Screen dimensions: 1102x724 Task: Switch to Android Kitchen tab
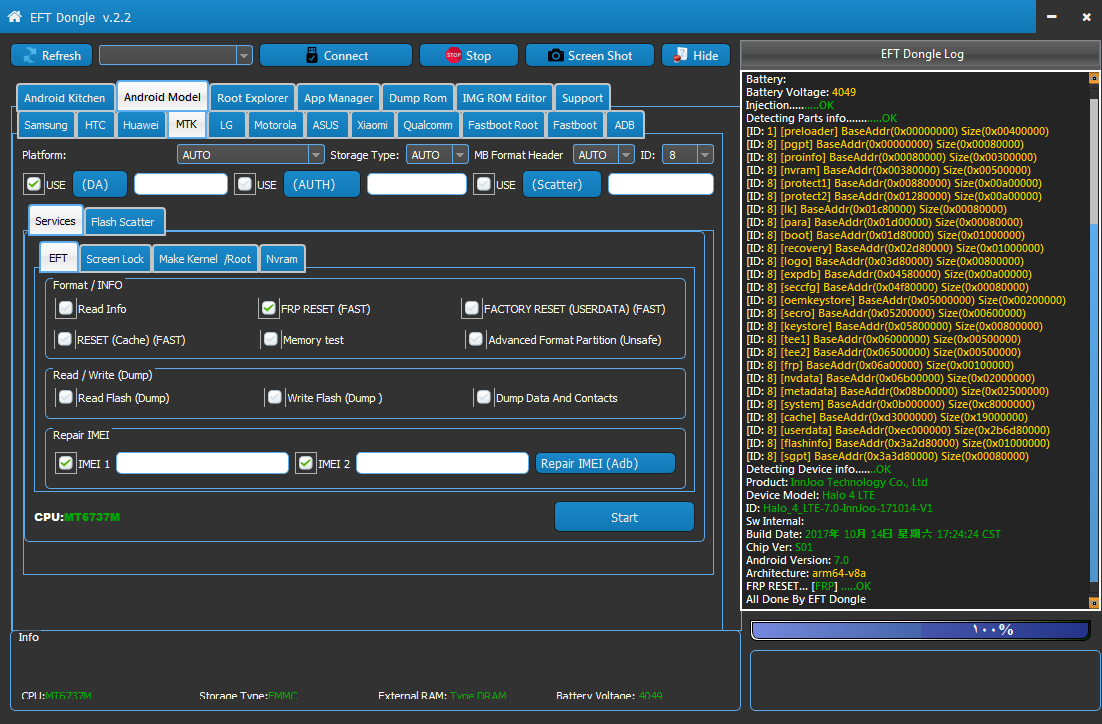(65, 98)
